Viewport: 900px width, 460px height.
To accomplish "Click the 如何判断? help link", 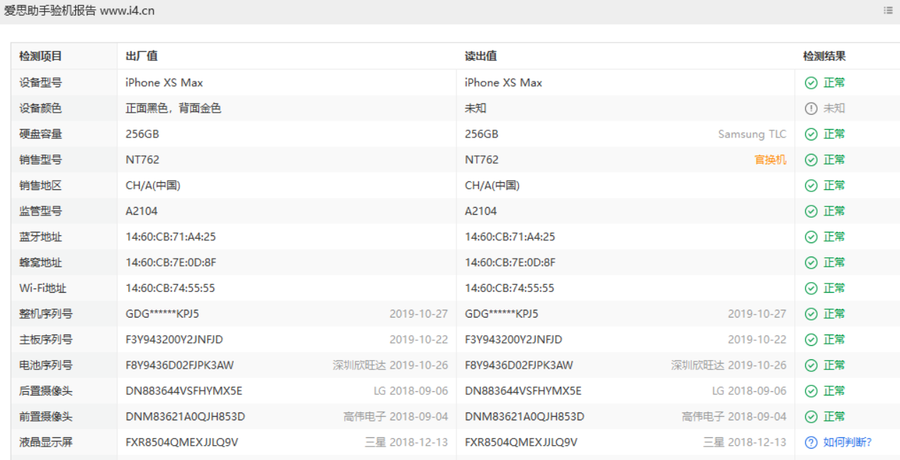I will [847, 442].
